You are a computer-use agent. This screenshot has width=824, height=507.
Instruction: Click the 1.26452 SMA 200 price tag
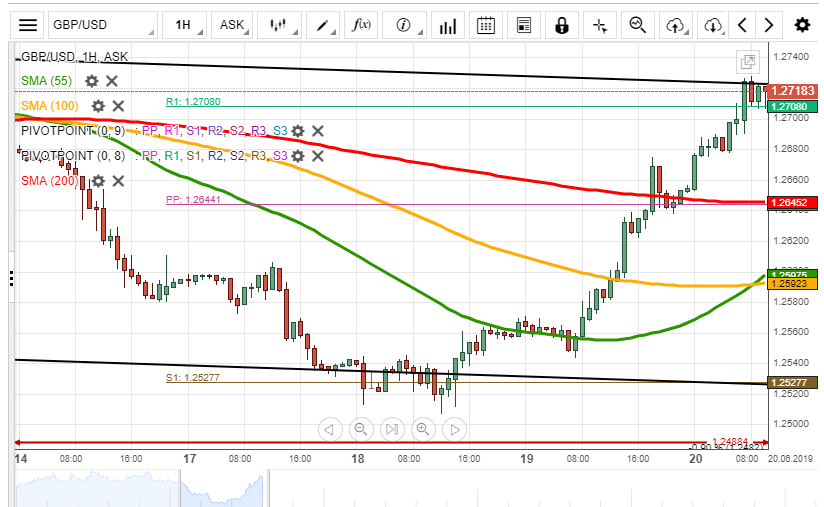[x=792, y=202]
